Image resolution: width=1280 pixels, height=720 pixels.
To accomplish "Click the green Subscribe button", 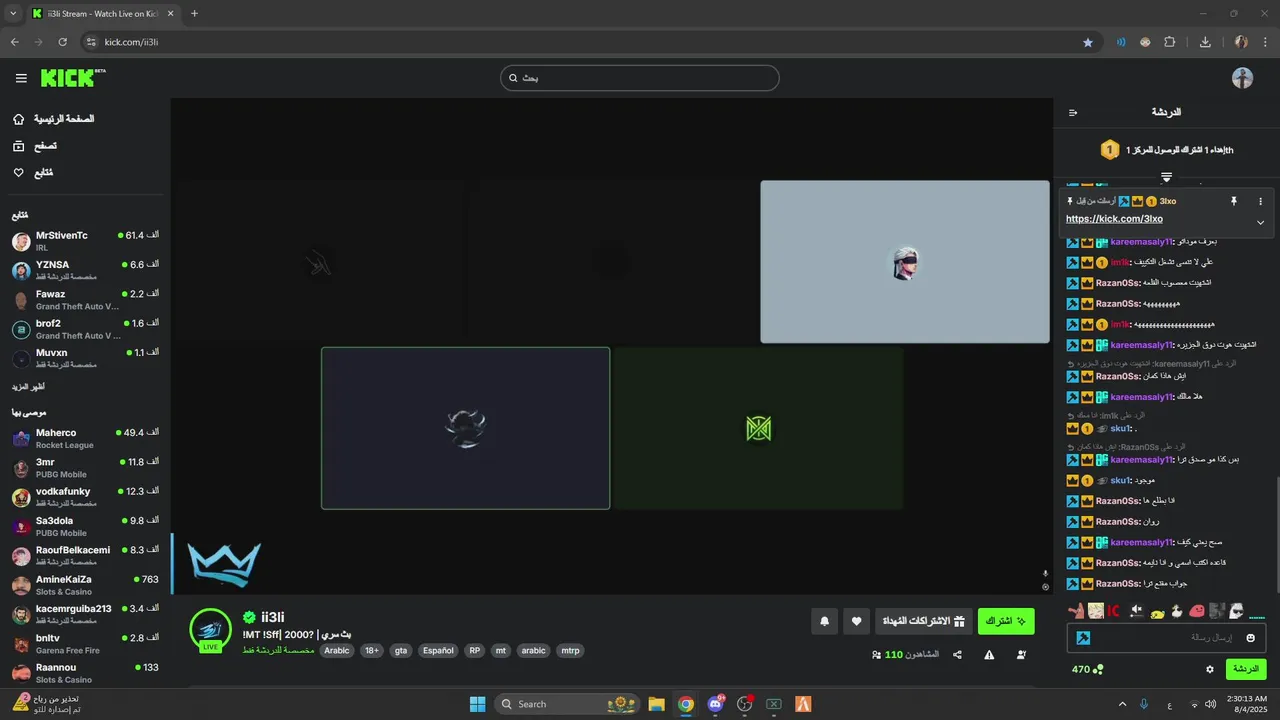I will [x=1006, y=621].
